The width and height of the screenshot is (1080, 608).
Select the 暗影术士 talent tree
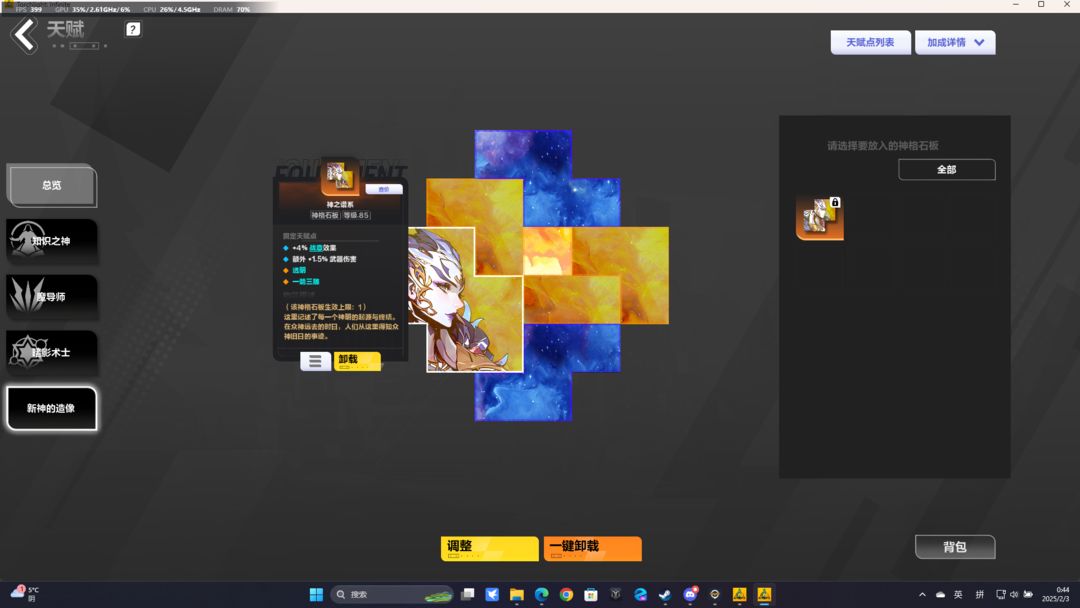pyautogui.click(x=52, y=352)
